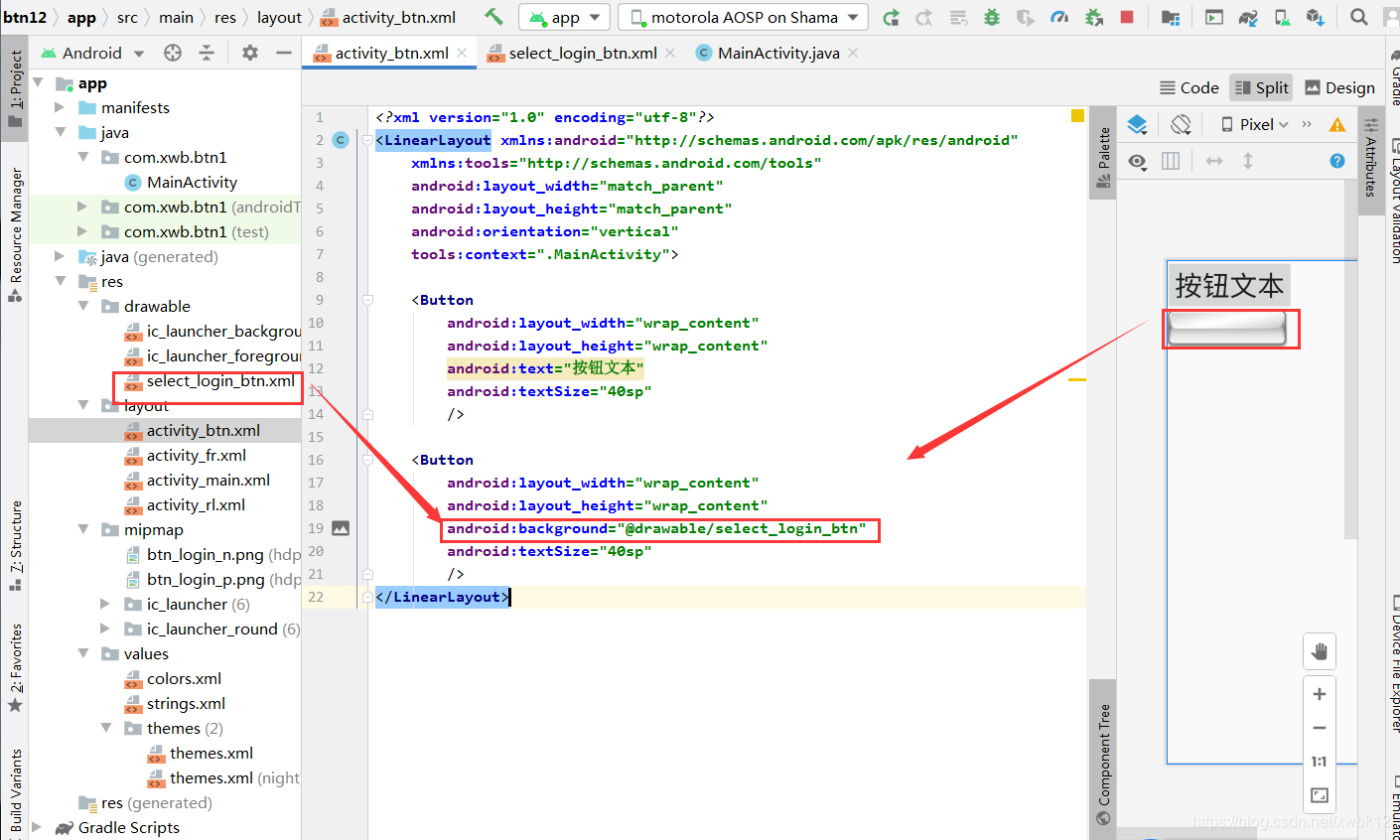The image size is (1400, 840).
Task: Select the Pan hand tool in preview
Action: pyautogui.click(x=1320, y=651)
